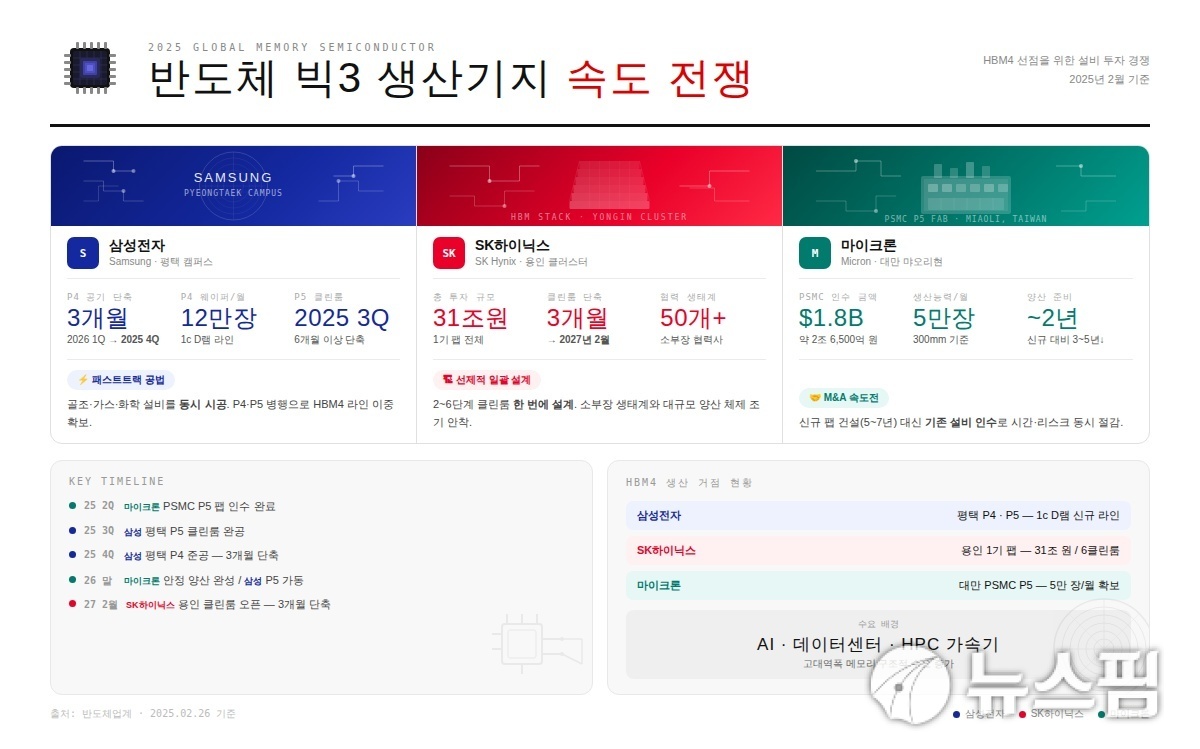Click the semiconductor chip logo icon
The width and height of the screenshot is (1200, 749).
[x=87, y=69]
